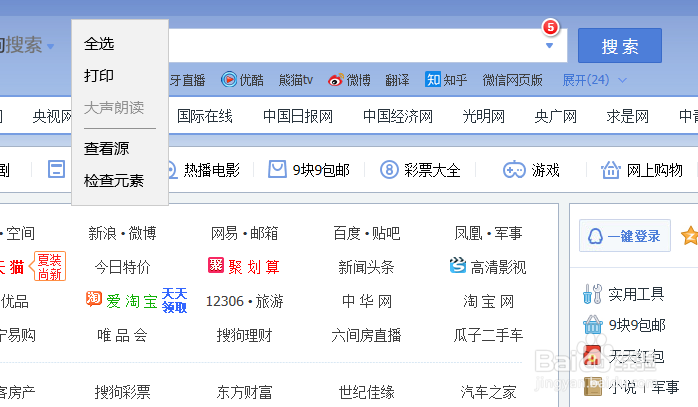Click the 彩票大全 number 8 icon
698x407 pixels.
click(x=389, y=170)
